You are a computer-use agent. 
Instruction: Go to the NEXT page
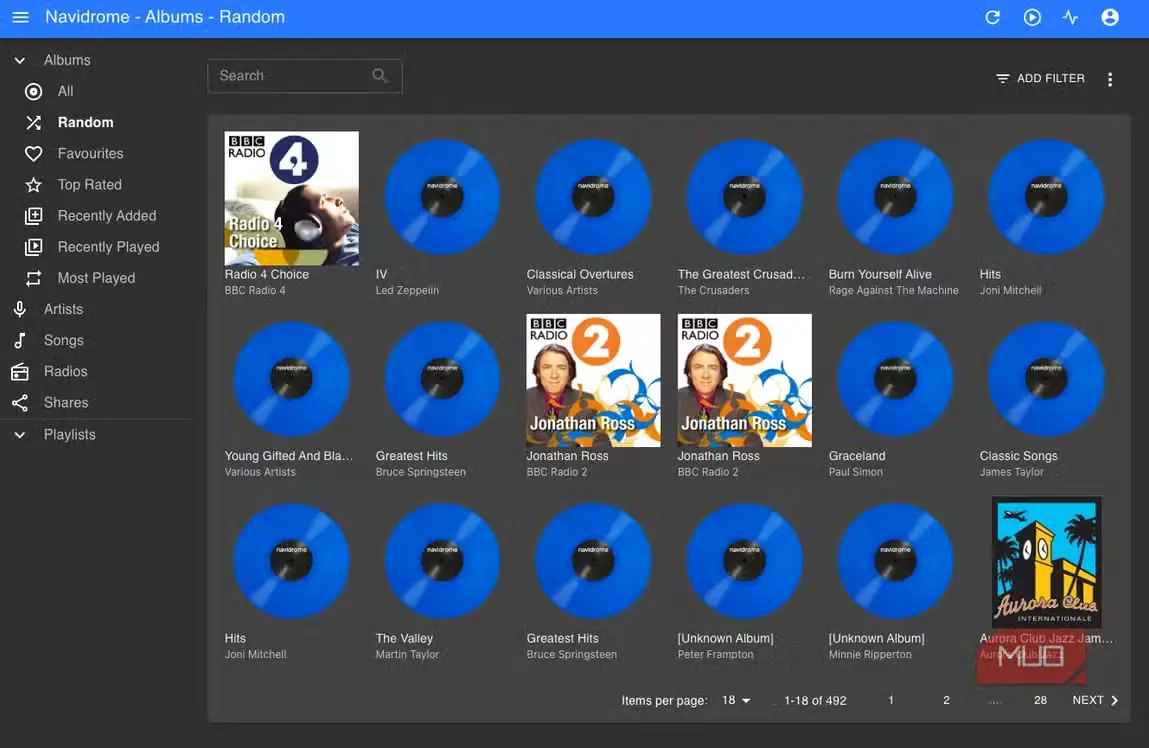(1095, 700)
